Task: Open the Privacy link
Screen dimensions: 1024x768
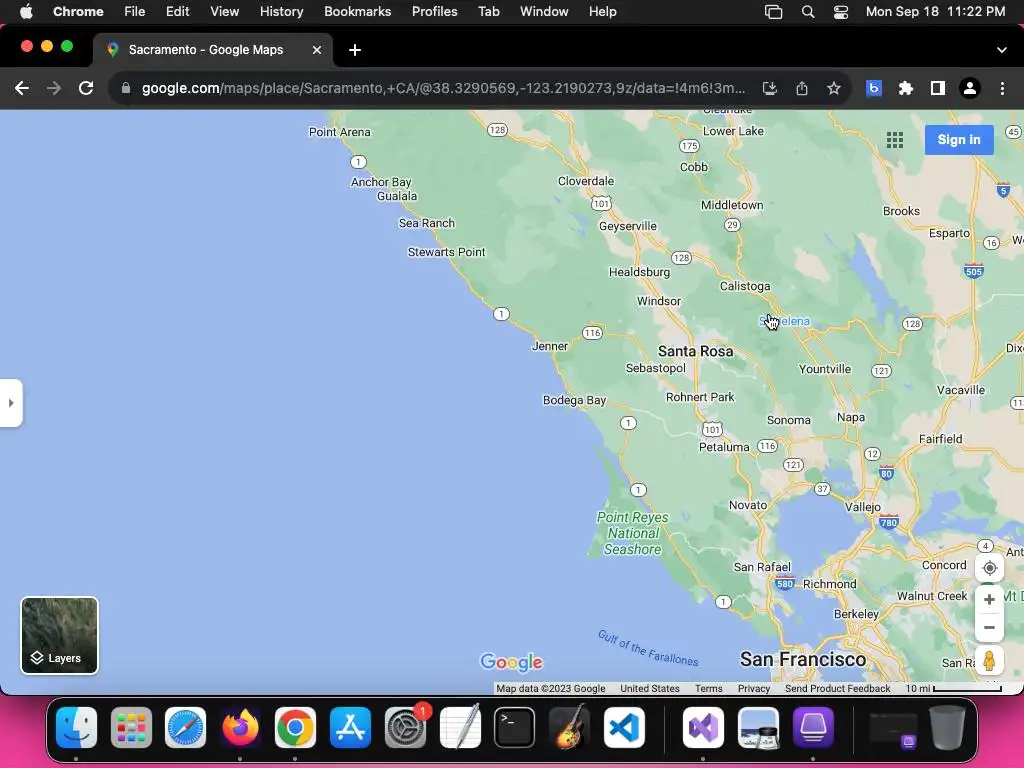Action: pyautogui.click(x=754, y=688)
